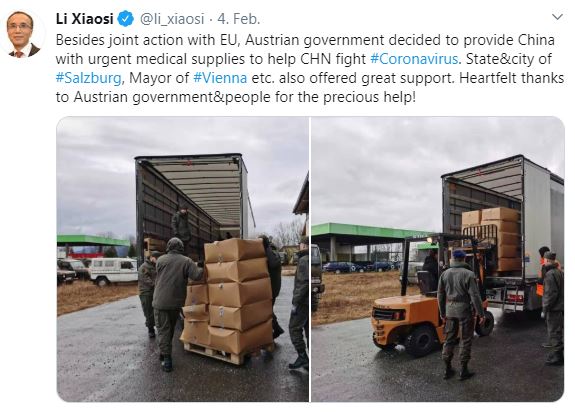
Task: Click the soldier beside the forklift
Action: tap(459, 314)
